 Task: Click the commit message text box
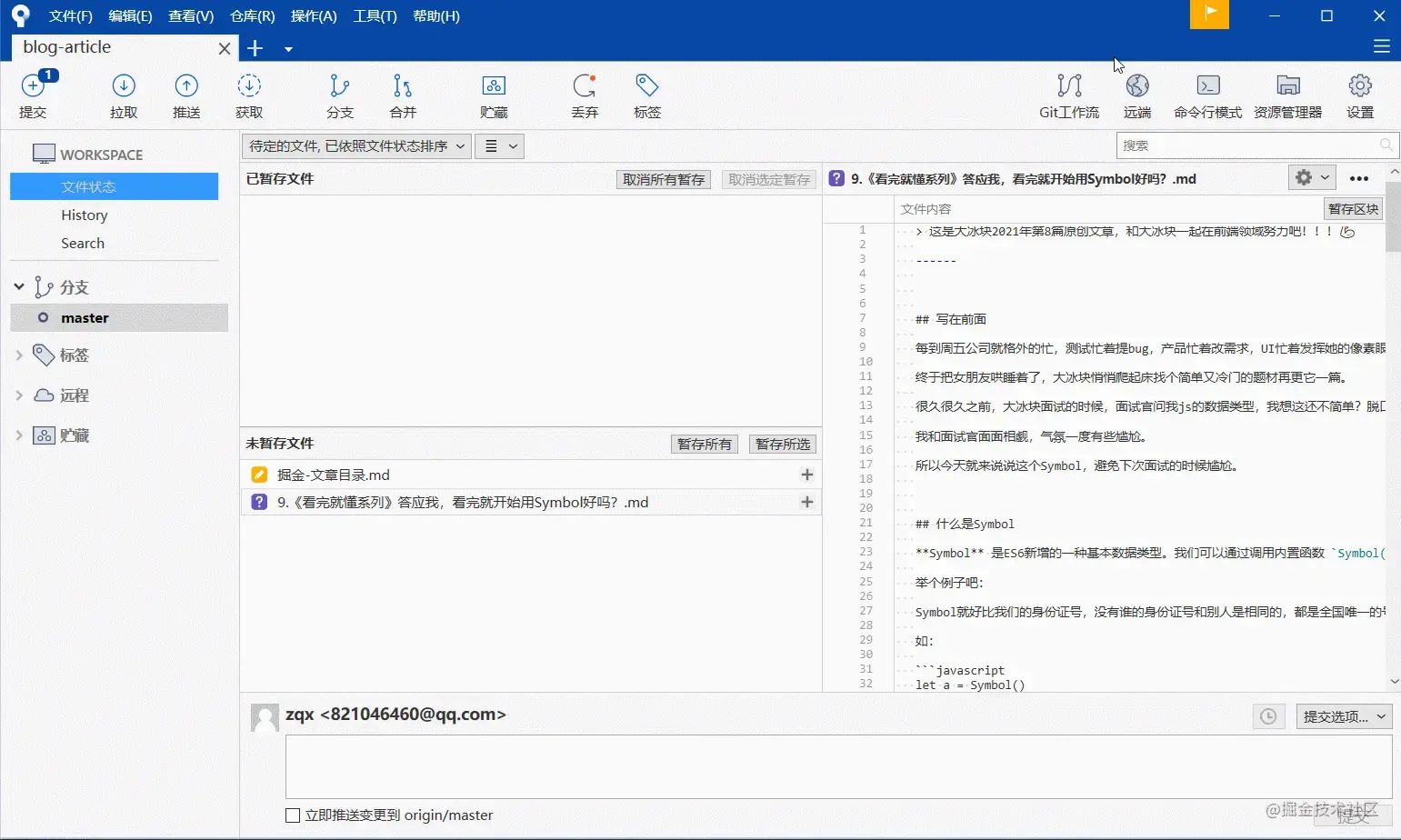pos(838,767)
